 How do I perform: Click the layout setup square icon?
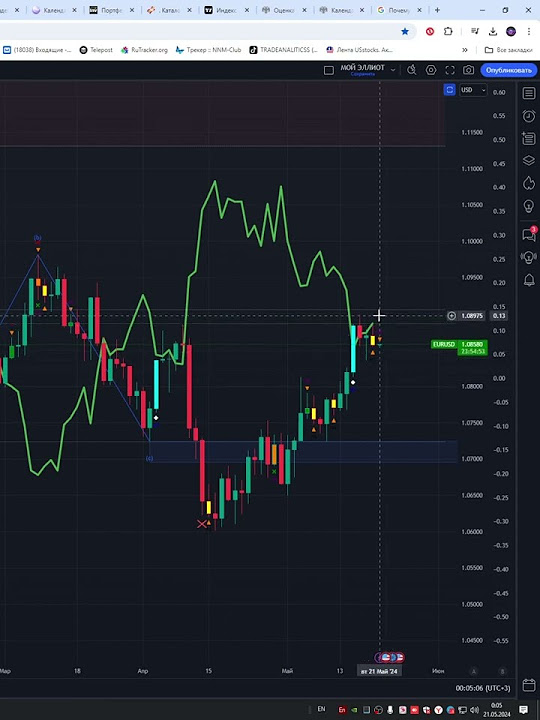329,70
